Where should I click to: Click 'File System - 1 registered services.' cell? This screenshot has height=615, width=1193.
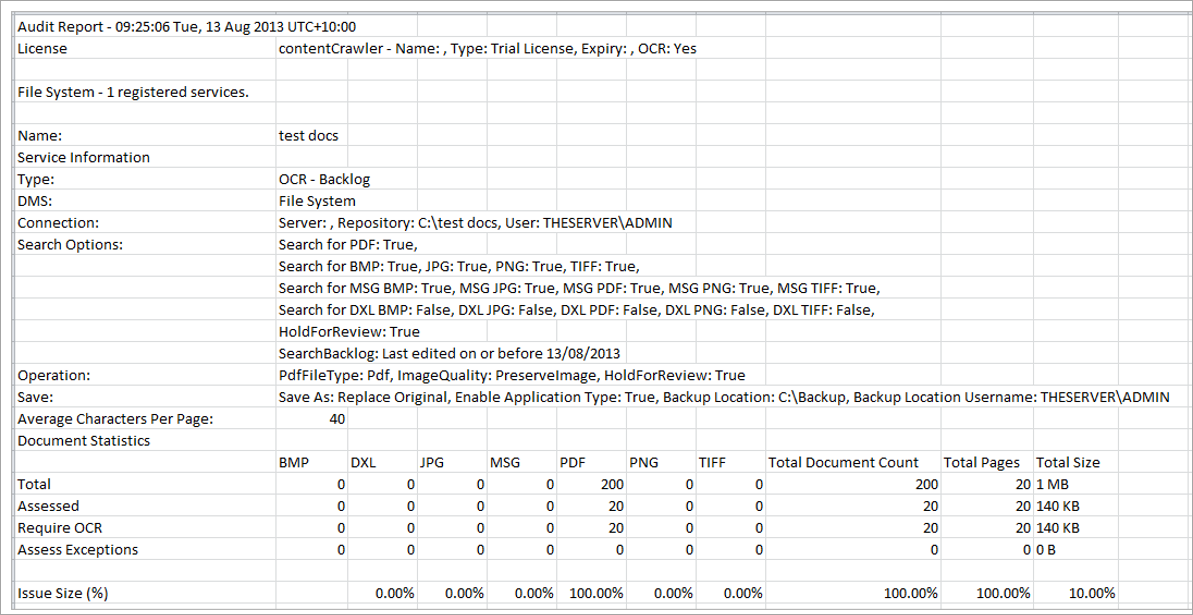coord(134,93)
